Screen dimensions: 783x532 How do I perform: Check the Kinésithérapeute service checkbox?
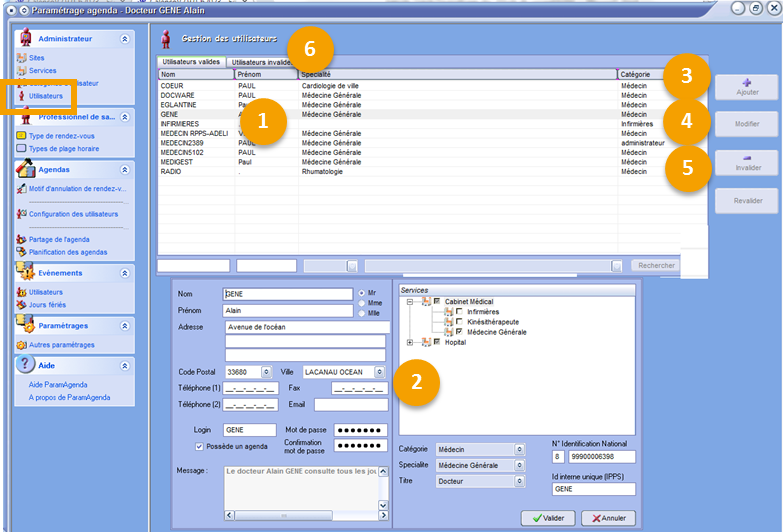click(x=458, y=322)
